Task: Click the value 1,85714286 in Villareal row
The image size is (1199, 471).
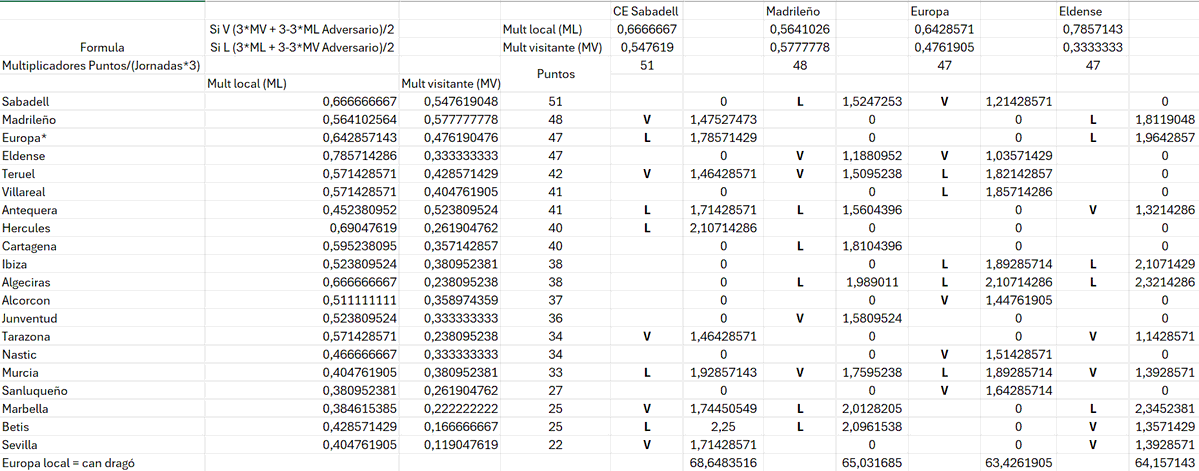Action: [1019, 192]
